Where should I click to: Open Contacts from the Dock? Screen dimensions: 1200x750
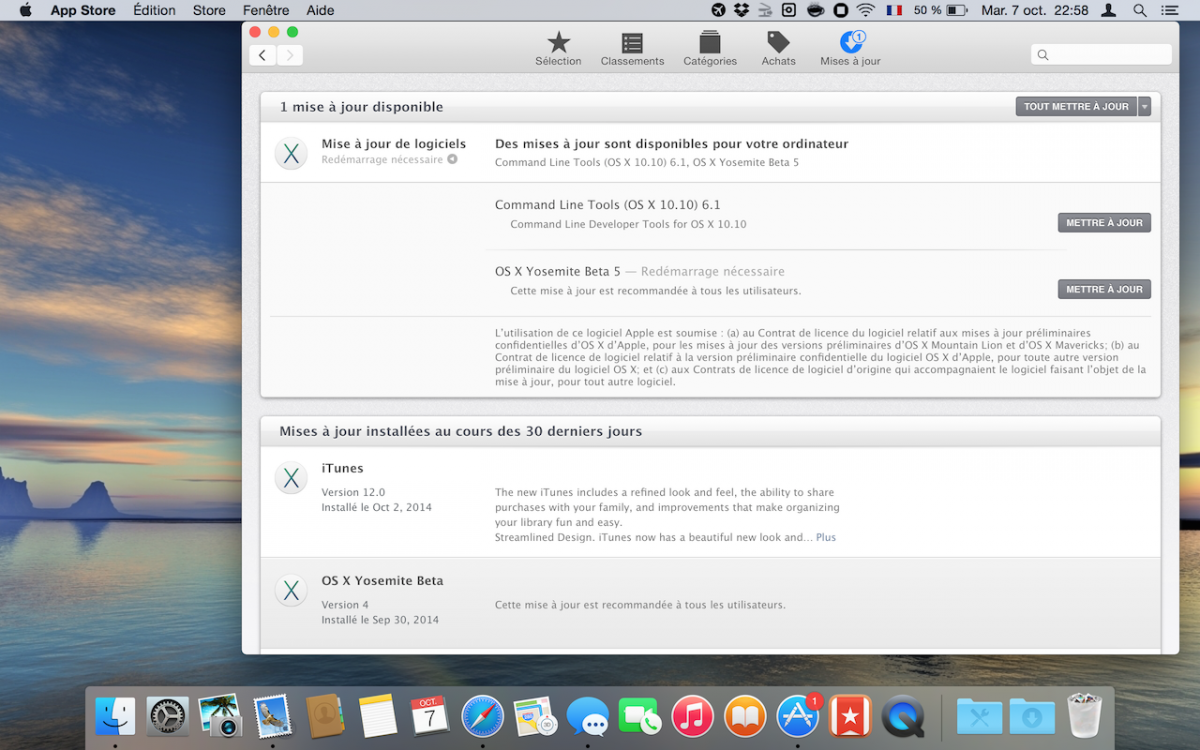325,716
